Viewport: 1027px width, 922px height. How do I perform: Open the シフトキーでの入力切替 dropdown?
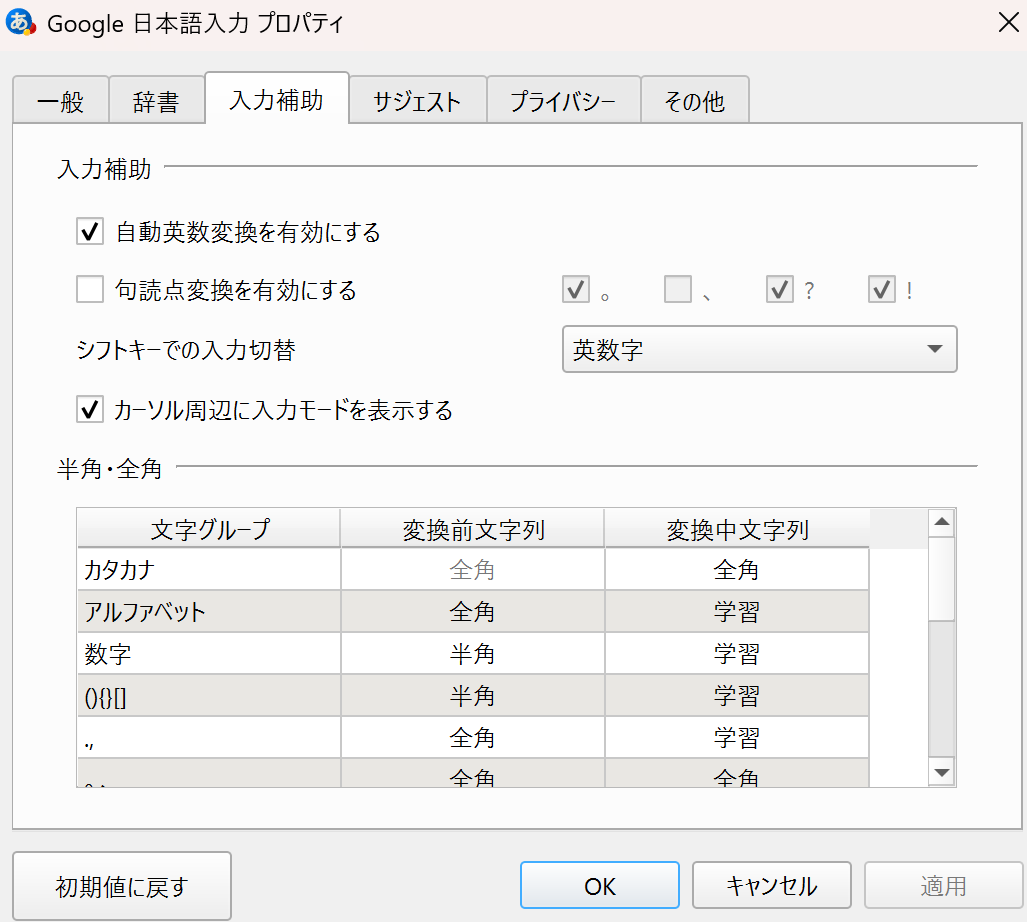click(x=759, y=349)
